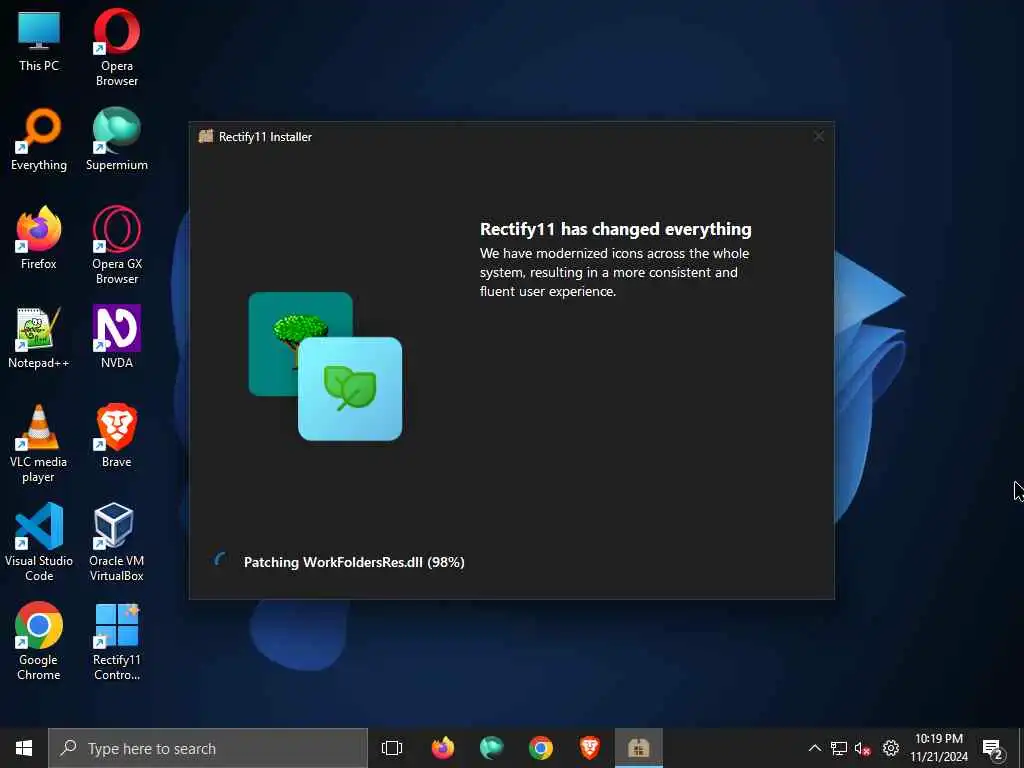
Task: Select Oracle VM VirtualBox shortcut
Action: click(x=117, y=542)
